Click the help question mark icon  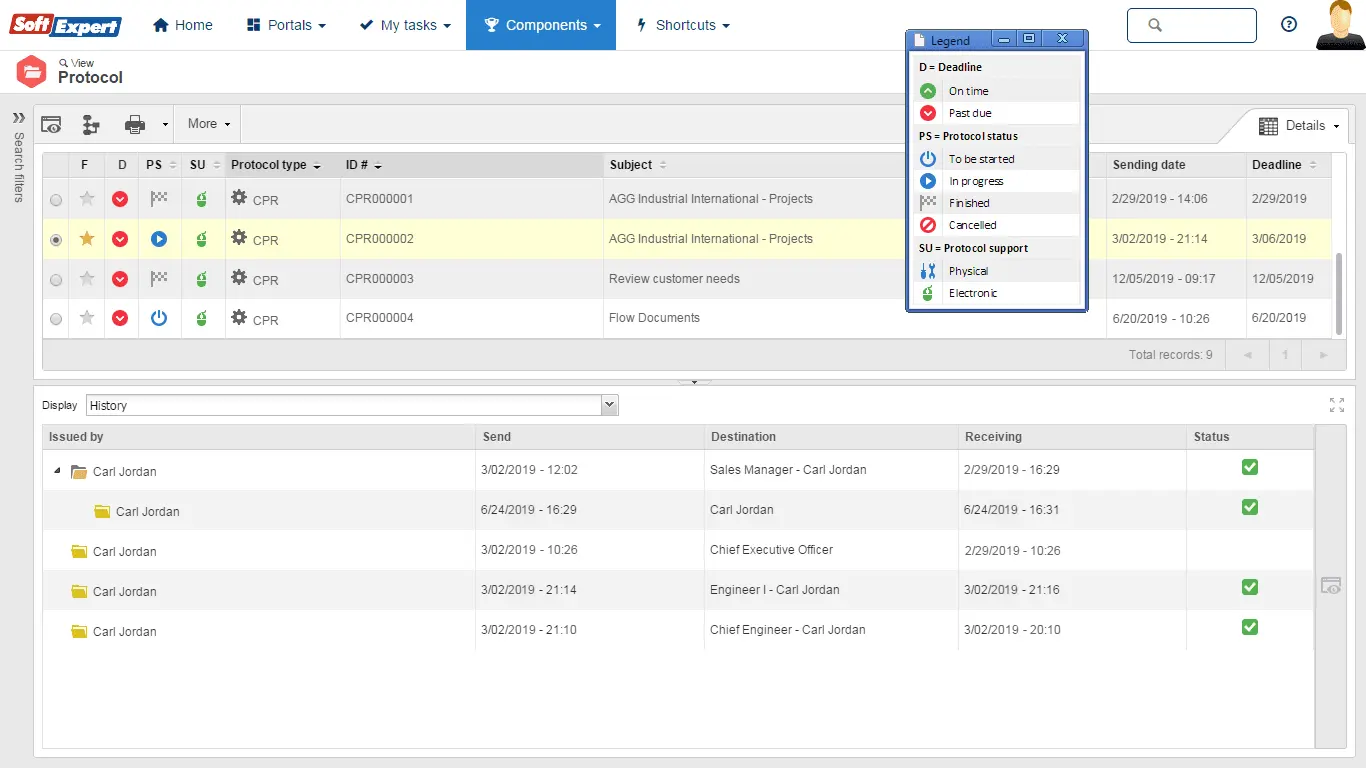click(1289, 25)
